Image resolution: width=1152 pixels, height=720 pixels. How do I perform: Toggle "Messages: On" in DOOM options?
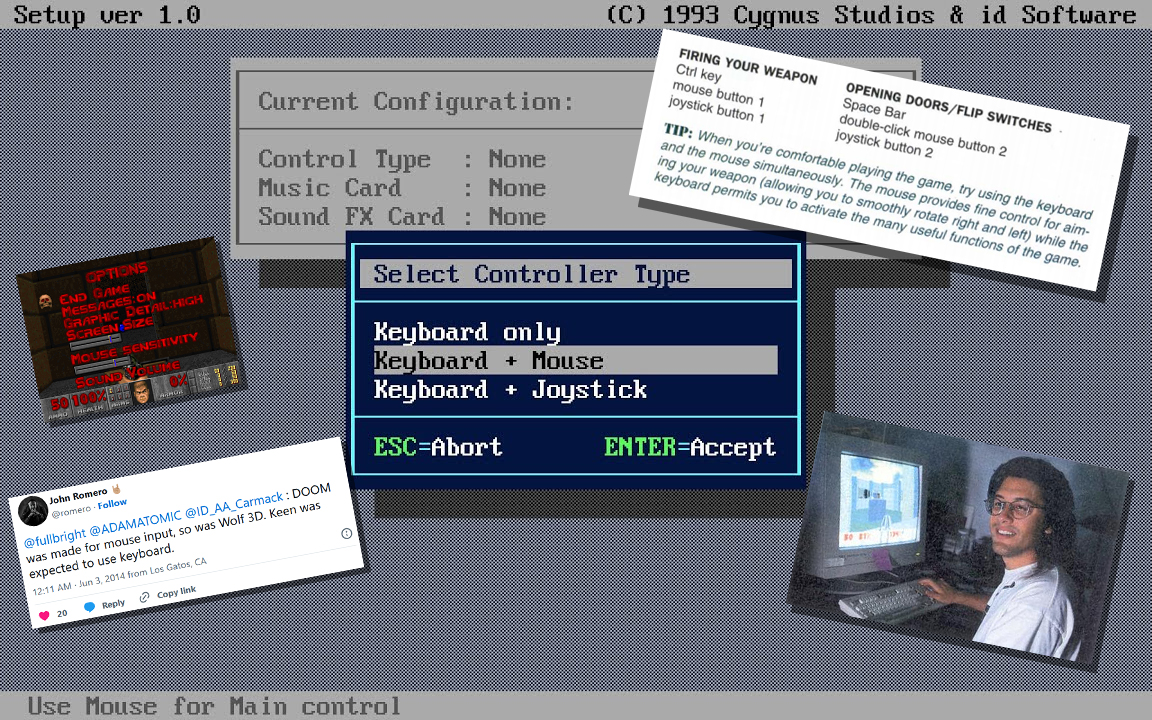click(109, 303)
